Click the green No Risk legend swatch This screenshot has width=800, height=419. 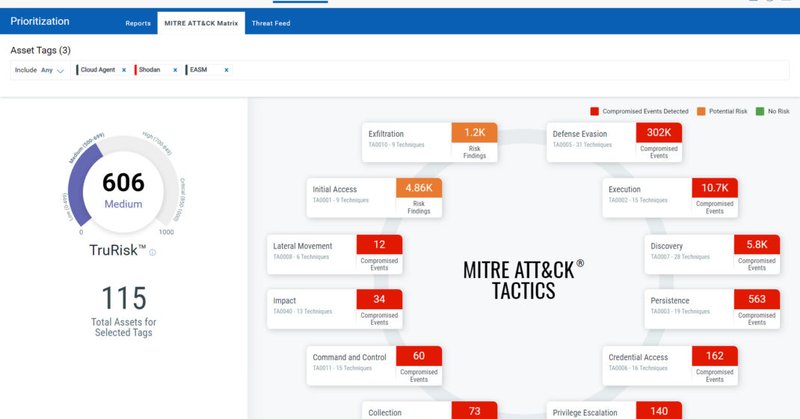coord(760,111)
